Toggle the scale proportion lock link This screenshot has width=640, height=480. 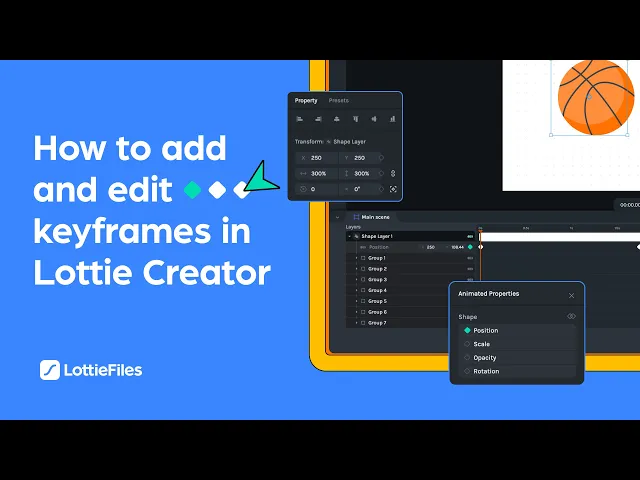[x=393, y=173]
